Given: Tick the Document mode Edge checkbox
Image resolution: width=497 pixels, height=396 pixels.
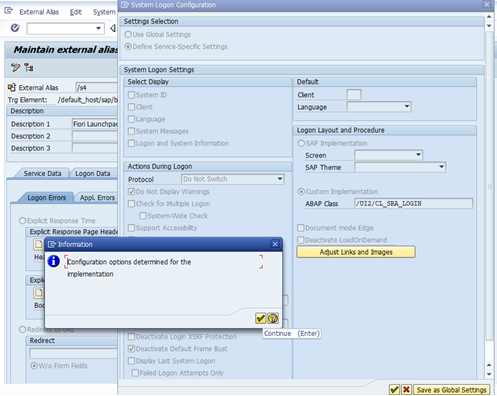Looking at the screenshot, I should pyautogui.click(x=301, y=228).
